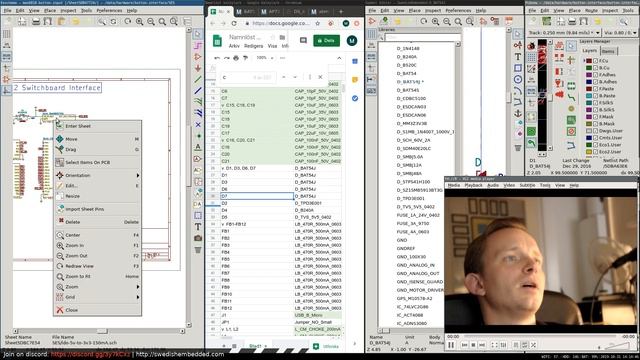640x360 pixels.
Task: Open Via size dropdown in Pcbnew
Action: [x=635, y=32]
